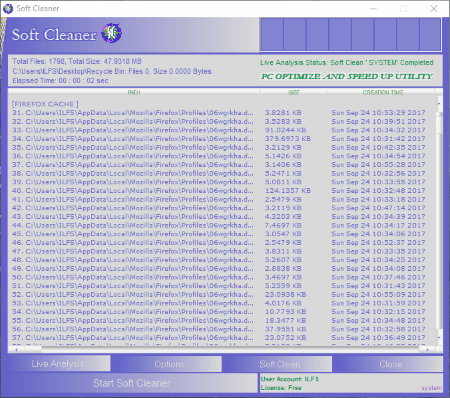Click size value 7.4697 KB
Image resolution: width=450 pixels, height=398 pixels.
283,225
